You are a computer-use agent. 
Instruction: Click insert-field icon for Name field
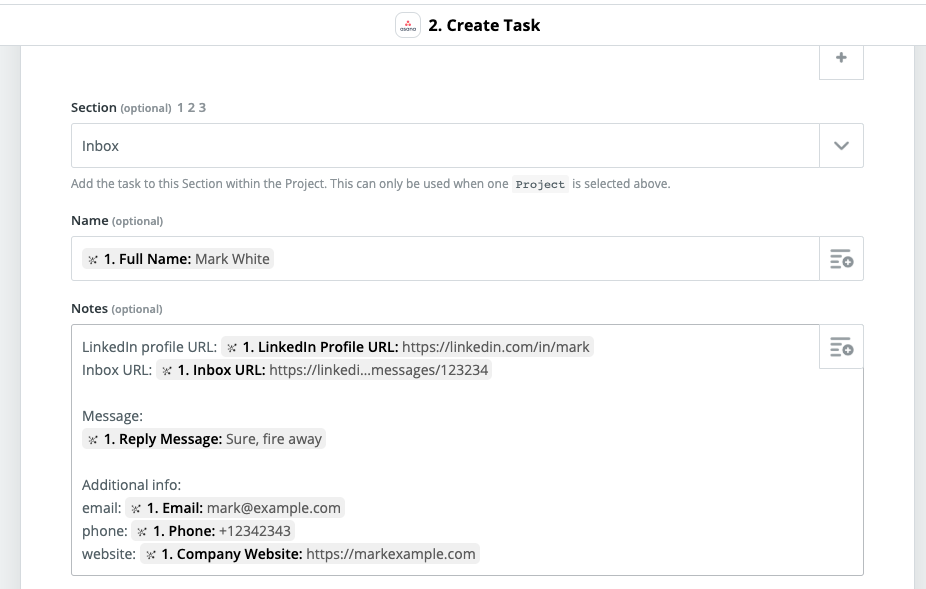pyautogui.click(x=841, y=259)
